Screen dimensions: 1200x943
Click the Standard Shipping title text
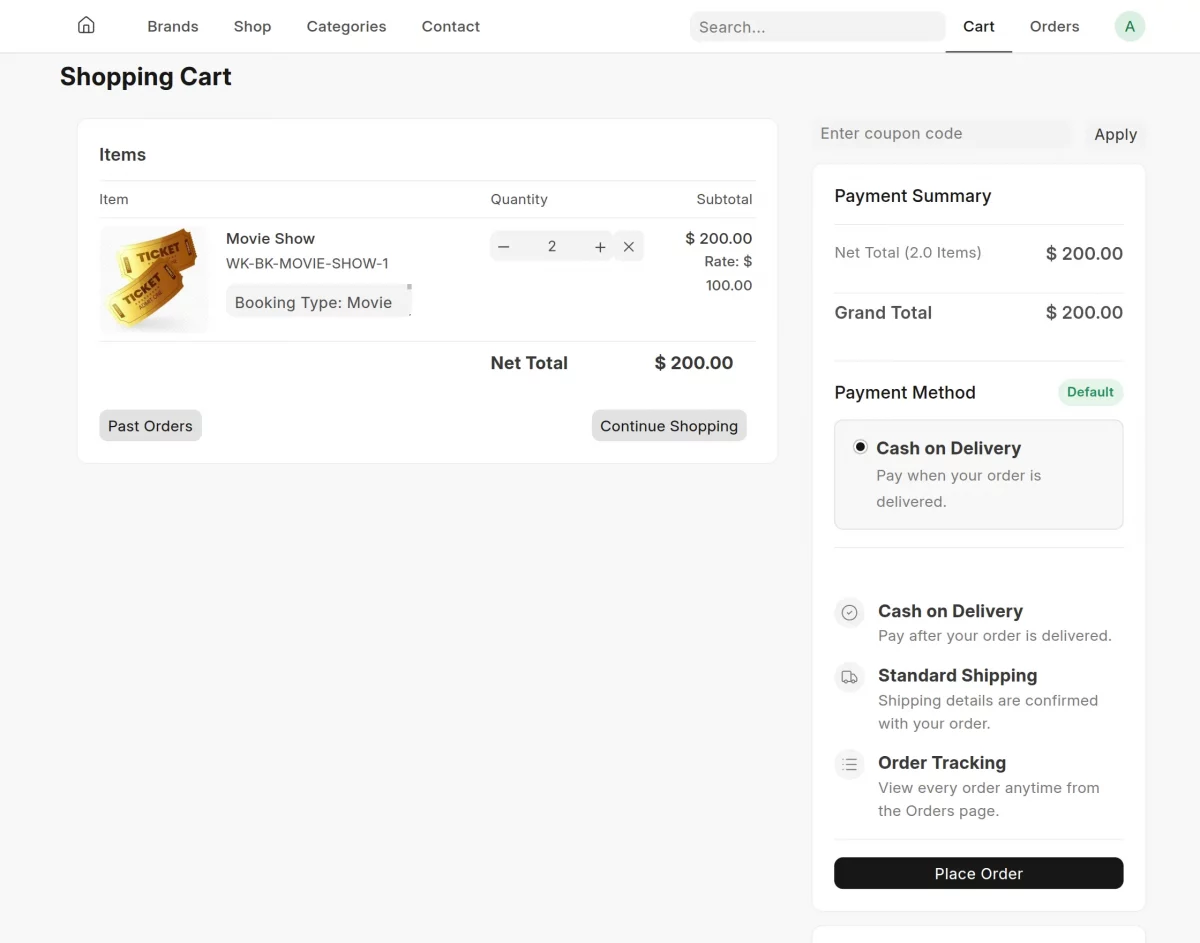tap(957, 675)
